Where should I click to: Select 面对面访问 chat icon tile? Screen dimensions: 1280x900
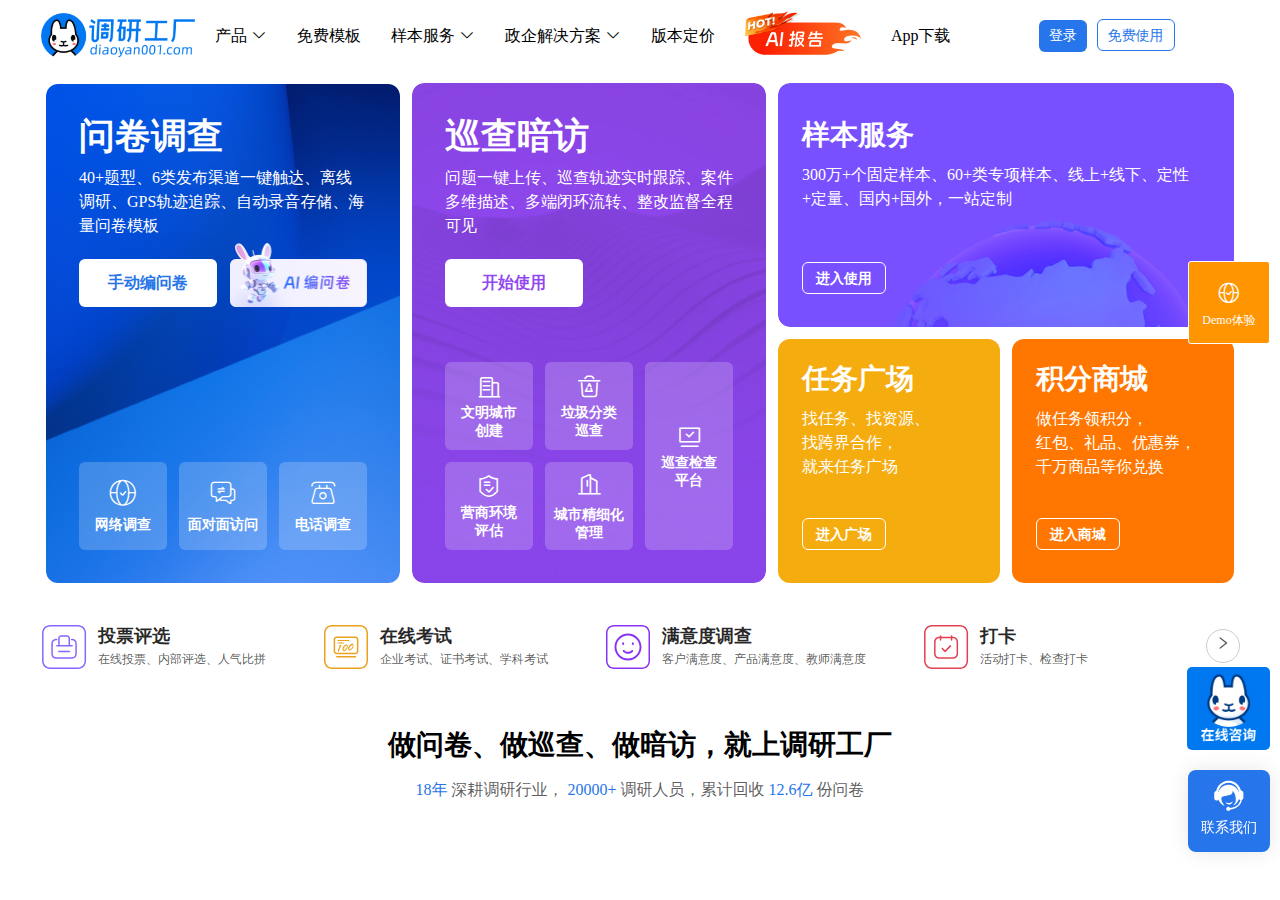click(223, 506)
